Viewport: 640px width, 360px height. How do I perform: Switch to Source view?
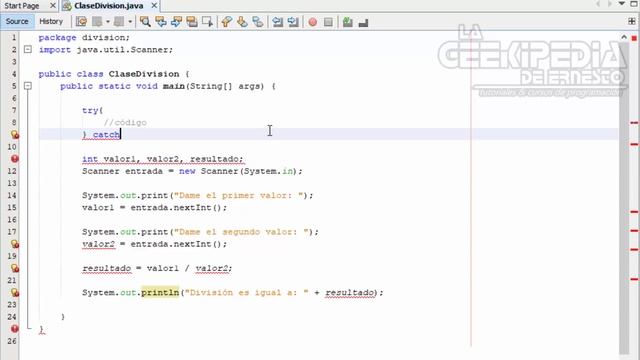tap(17, 21)
